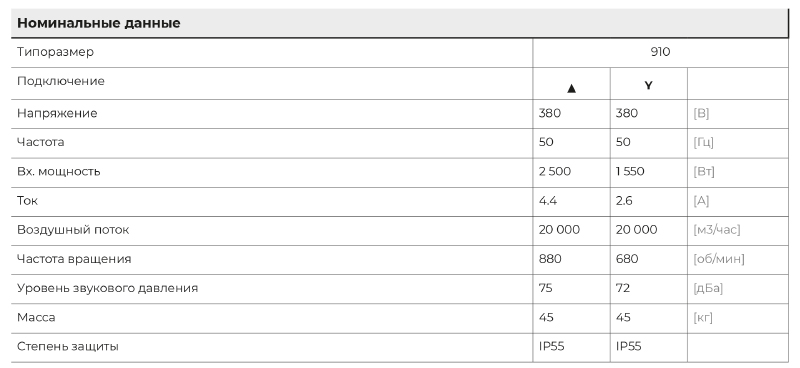Click the delta connection triangle icon

[x=571, y=89]
